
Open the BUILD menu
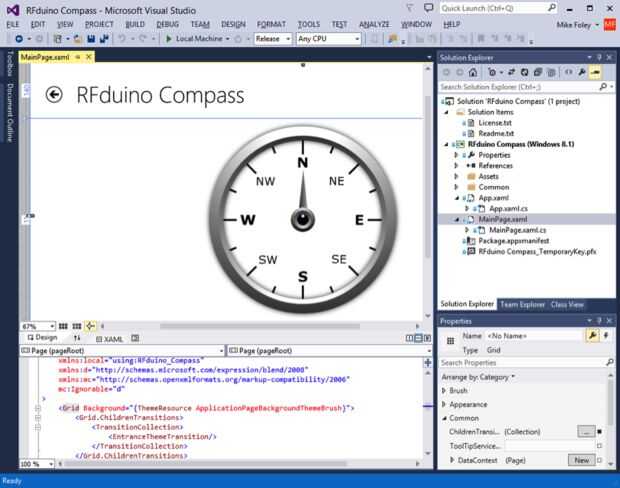[x=135, y=25]
